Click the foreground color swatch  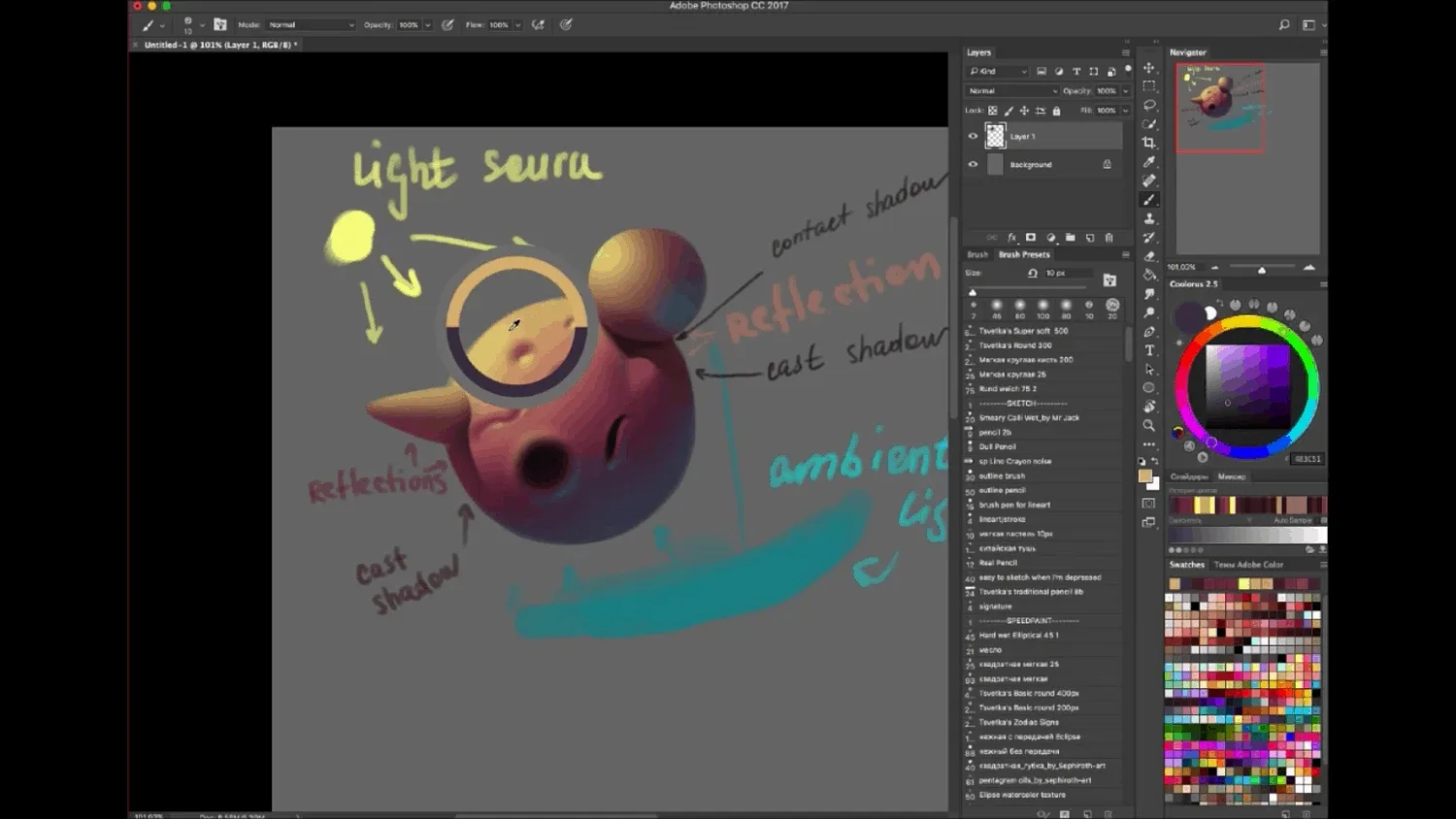click(1144, 476)
